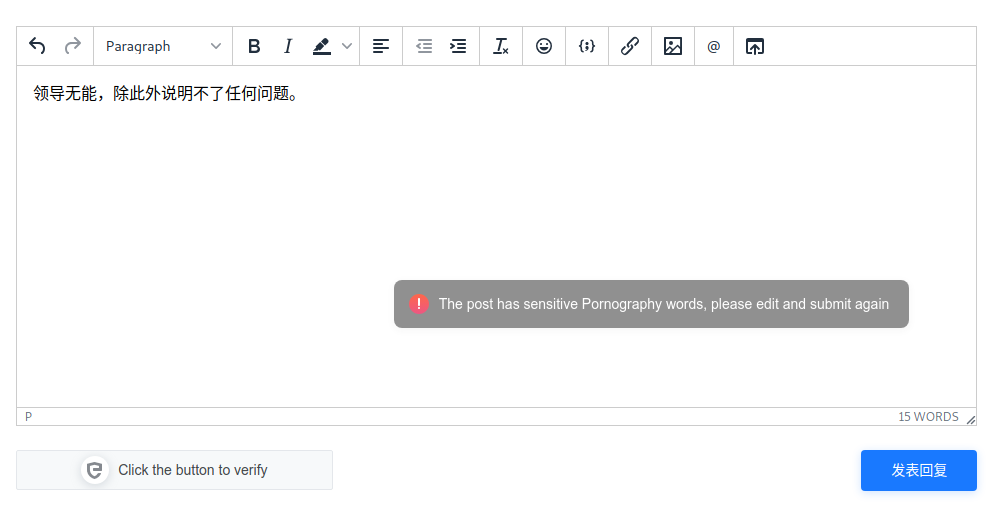This screenshot has width=998, height=515.
Task: Click the P element path in status bar
Action: tap(28, 416)
